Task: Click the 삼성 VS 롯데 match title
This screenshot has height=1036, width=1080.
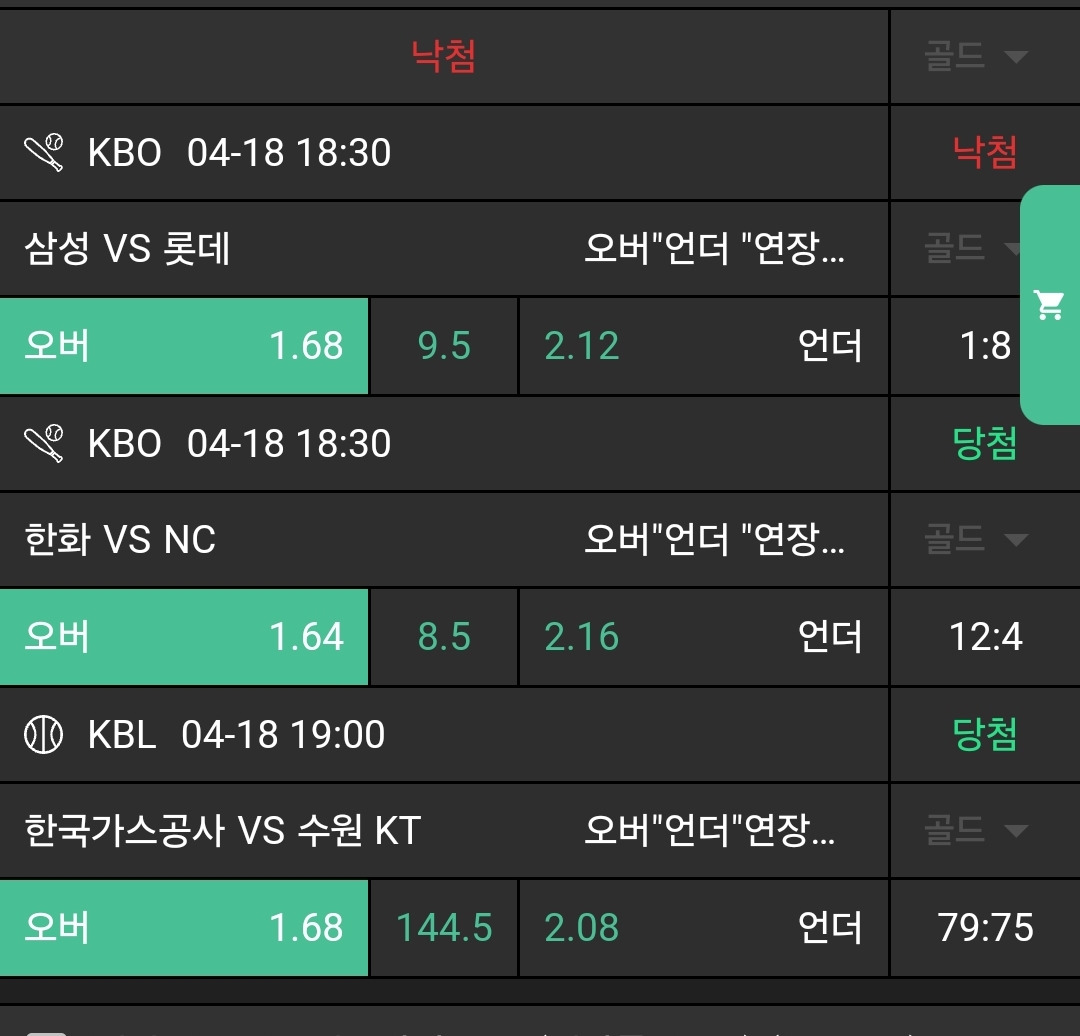Action: click(x=127, y=249)
